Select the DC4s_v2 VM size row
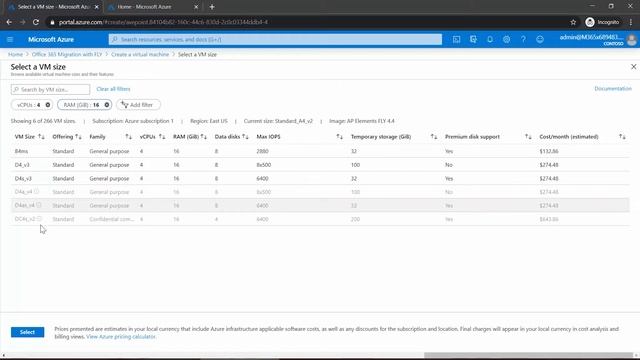The width and height of the screenshot is (640, 360). click(320, 219)
